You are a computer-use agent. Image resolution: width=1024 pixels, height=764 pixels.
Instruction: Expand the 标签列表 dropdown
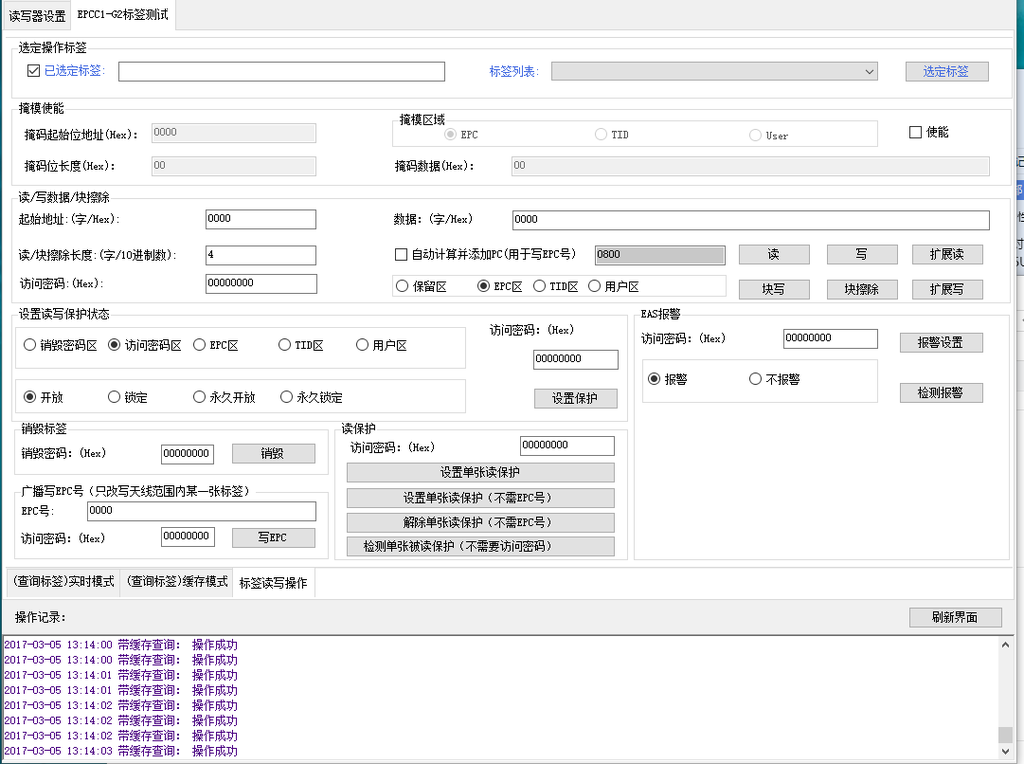coord(714,71)
